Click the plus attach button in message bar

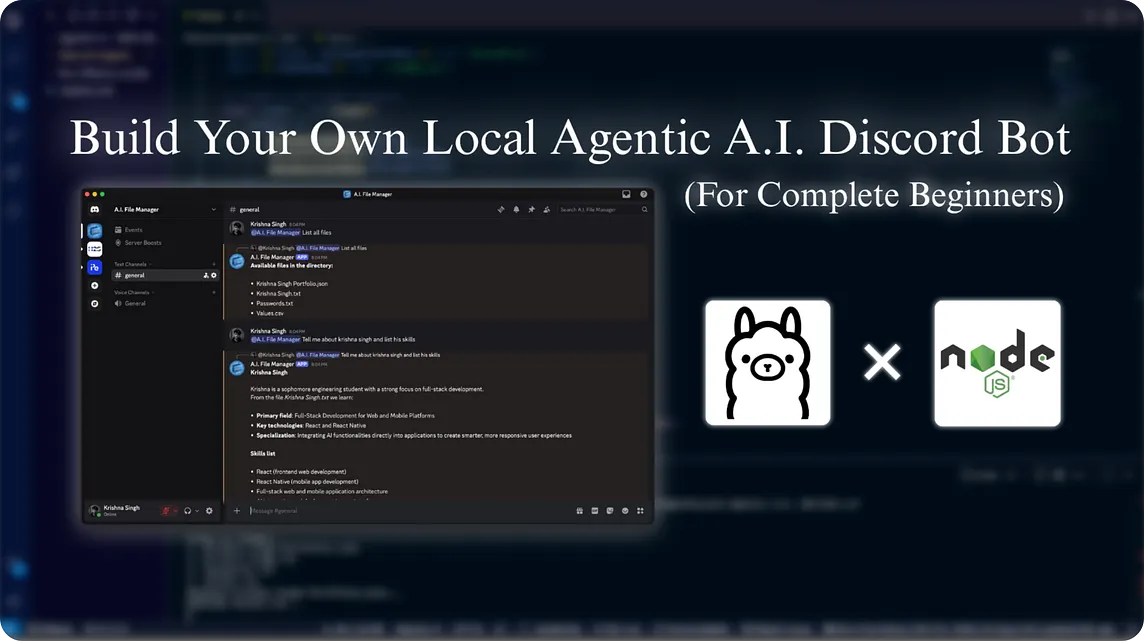pyautogui.click(x=236, y=510)
